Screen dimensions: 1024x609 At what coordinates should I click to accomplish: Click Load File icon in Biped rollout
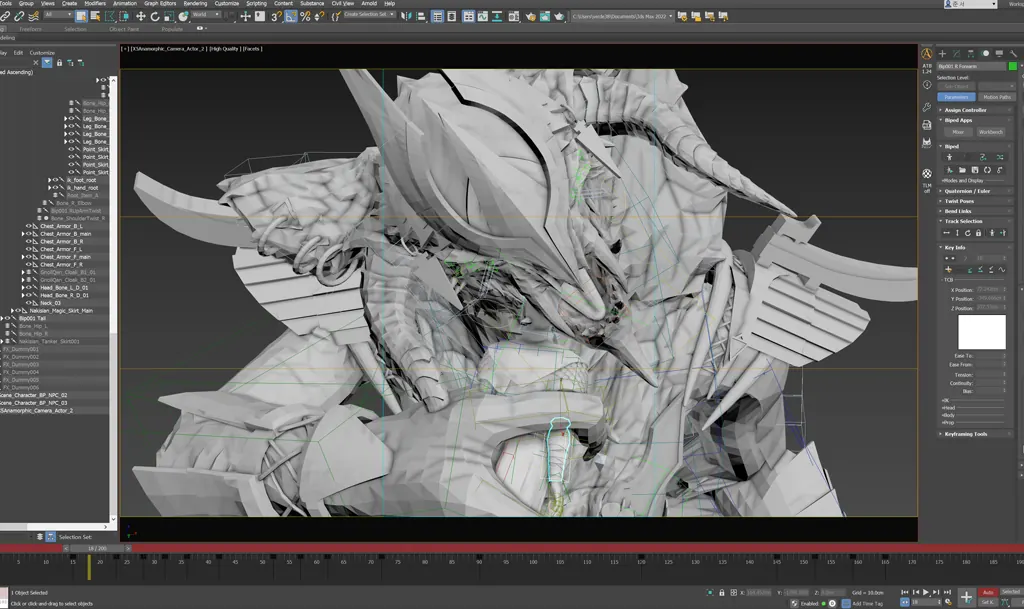click(962, 170)
